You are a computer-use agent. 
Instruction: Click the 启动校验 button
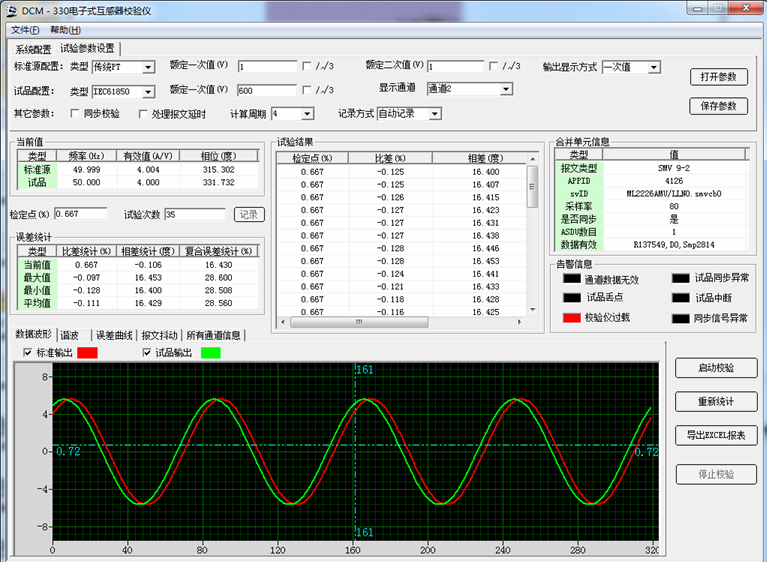click(x=716, y=368)
